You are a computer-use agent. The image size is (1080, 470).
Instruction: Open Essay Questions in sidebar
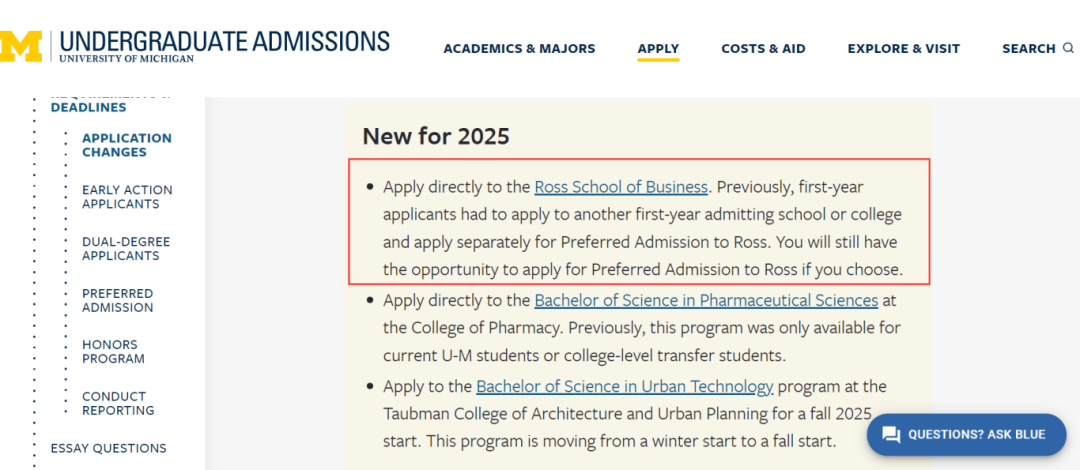109,449
